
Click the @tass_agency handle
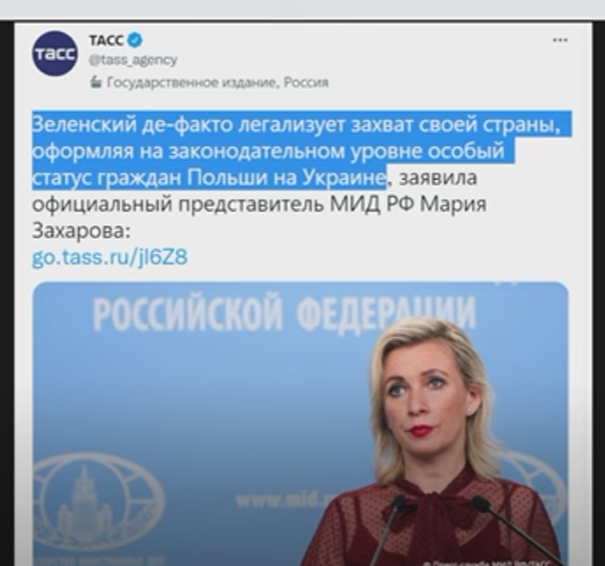pos(134,60)
